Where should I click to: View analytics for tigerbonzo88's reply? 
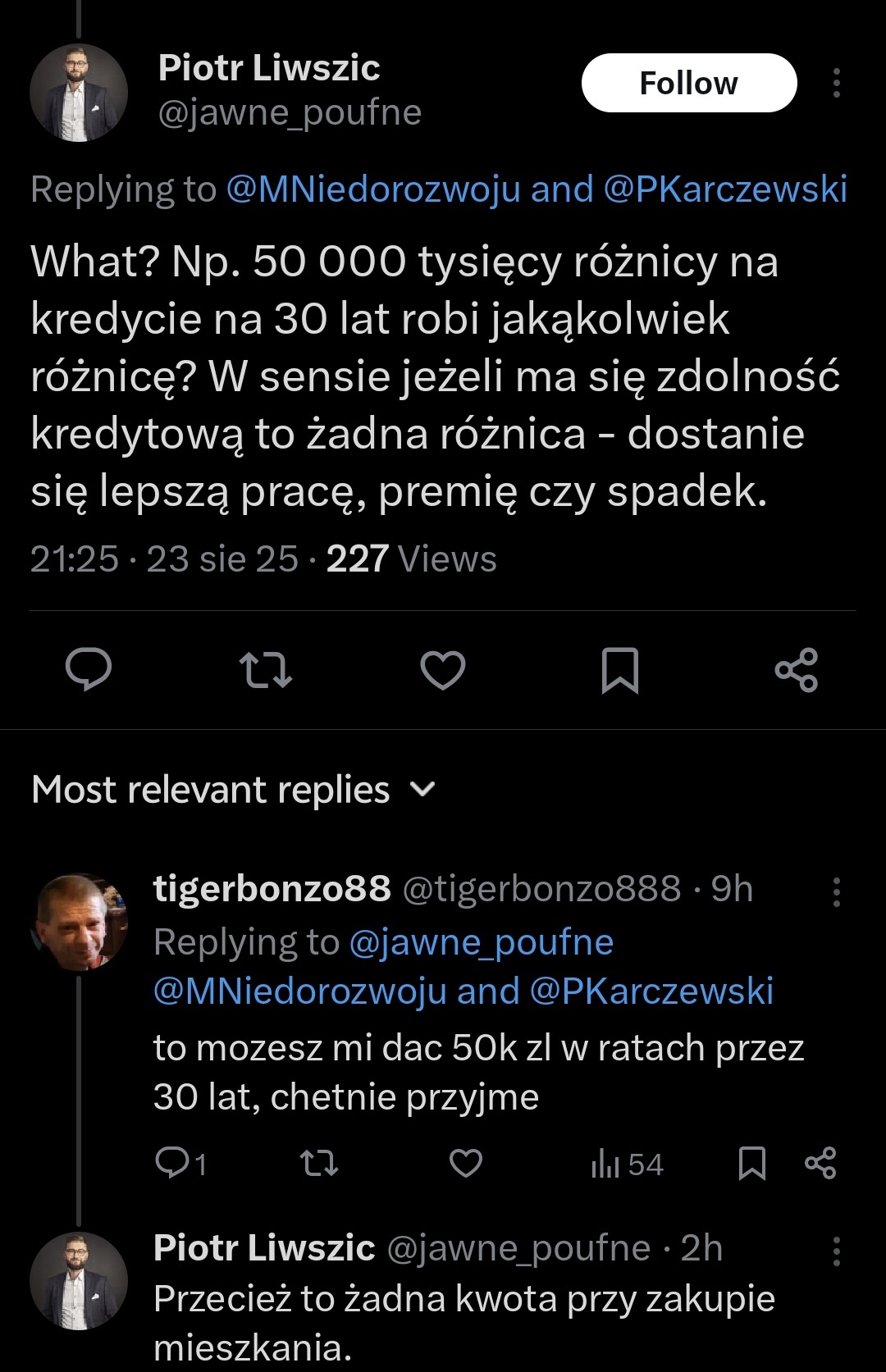click(x=627, y=1164)
